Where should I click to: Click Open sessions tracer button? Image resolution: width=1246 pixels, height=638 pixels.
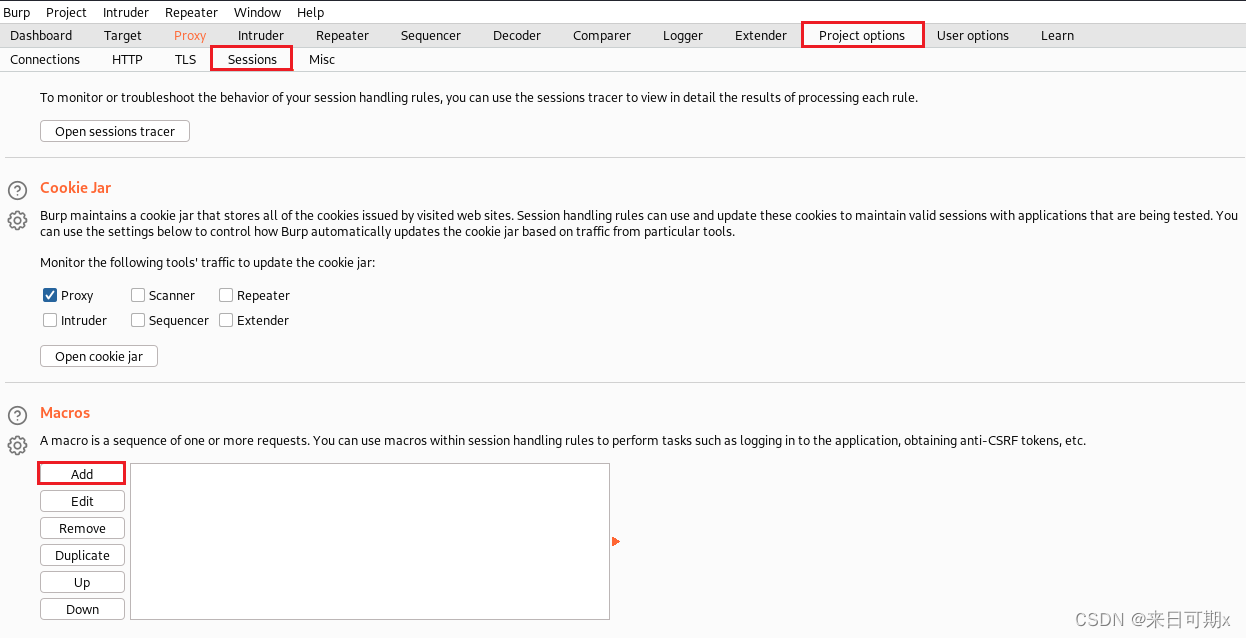(x=115, y=131)
